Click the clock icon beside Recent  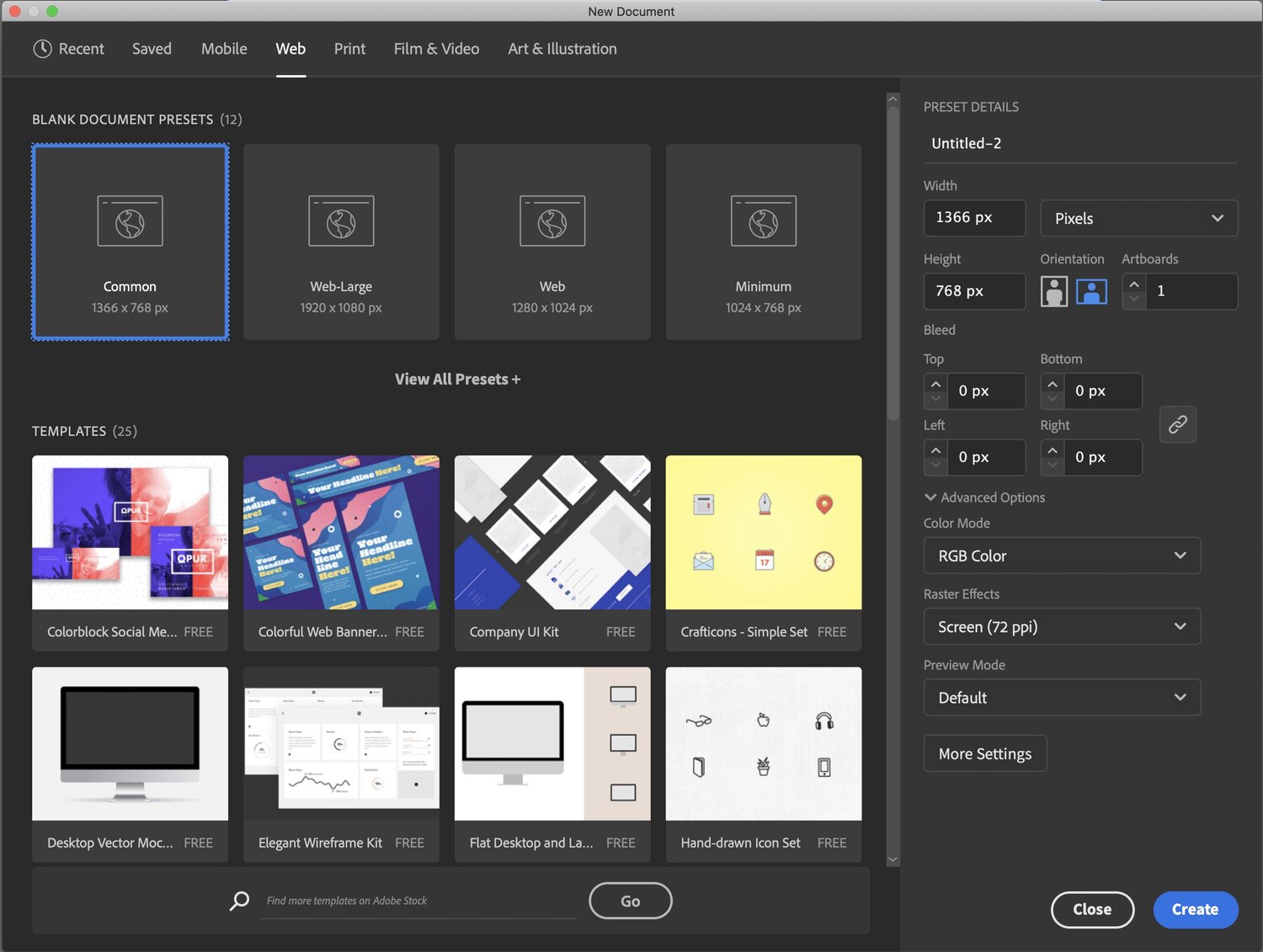[x=42, y=49]
